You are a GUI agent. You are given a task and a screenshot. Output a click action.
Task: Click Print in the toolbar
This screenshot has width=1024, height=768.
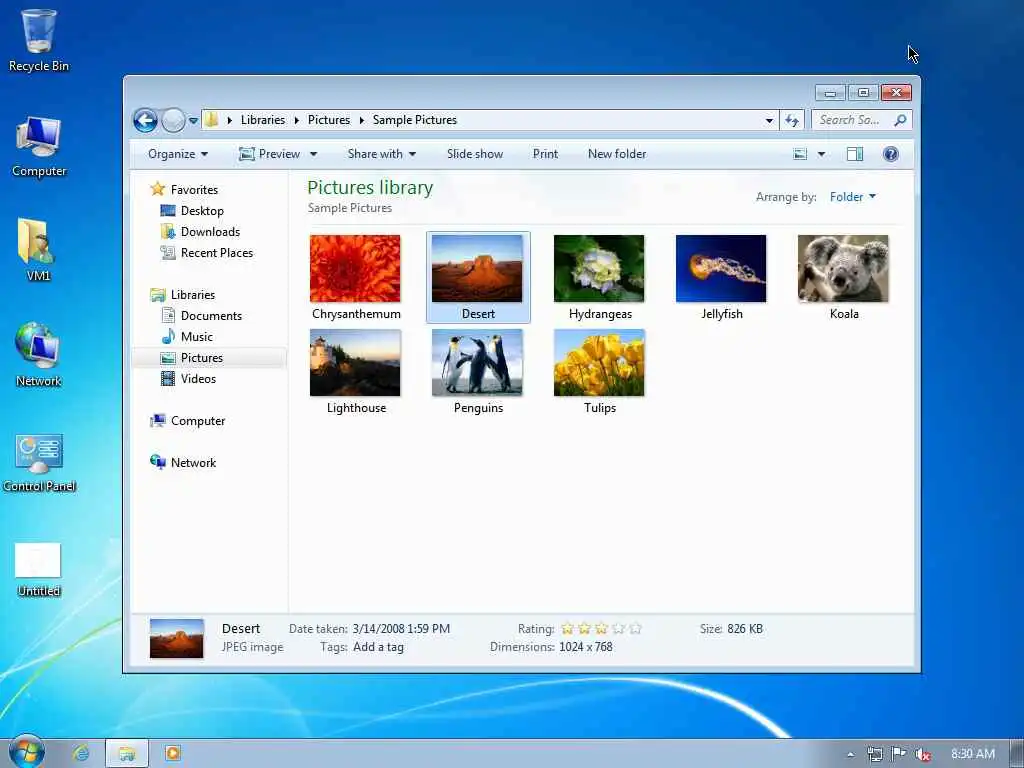click(545, 154)
